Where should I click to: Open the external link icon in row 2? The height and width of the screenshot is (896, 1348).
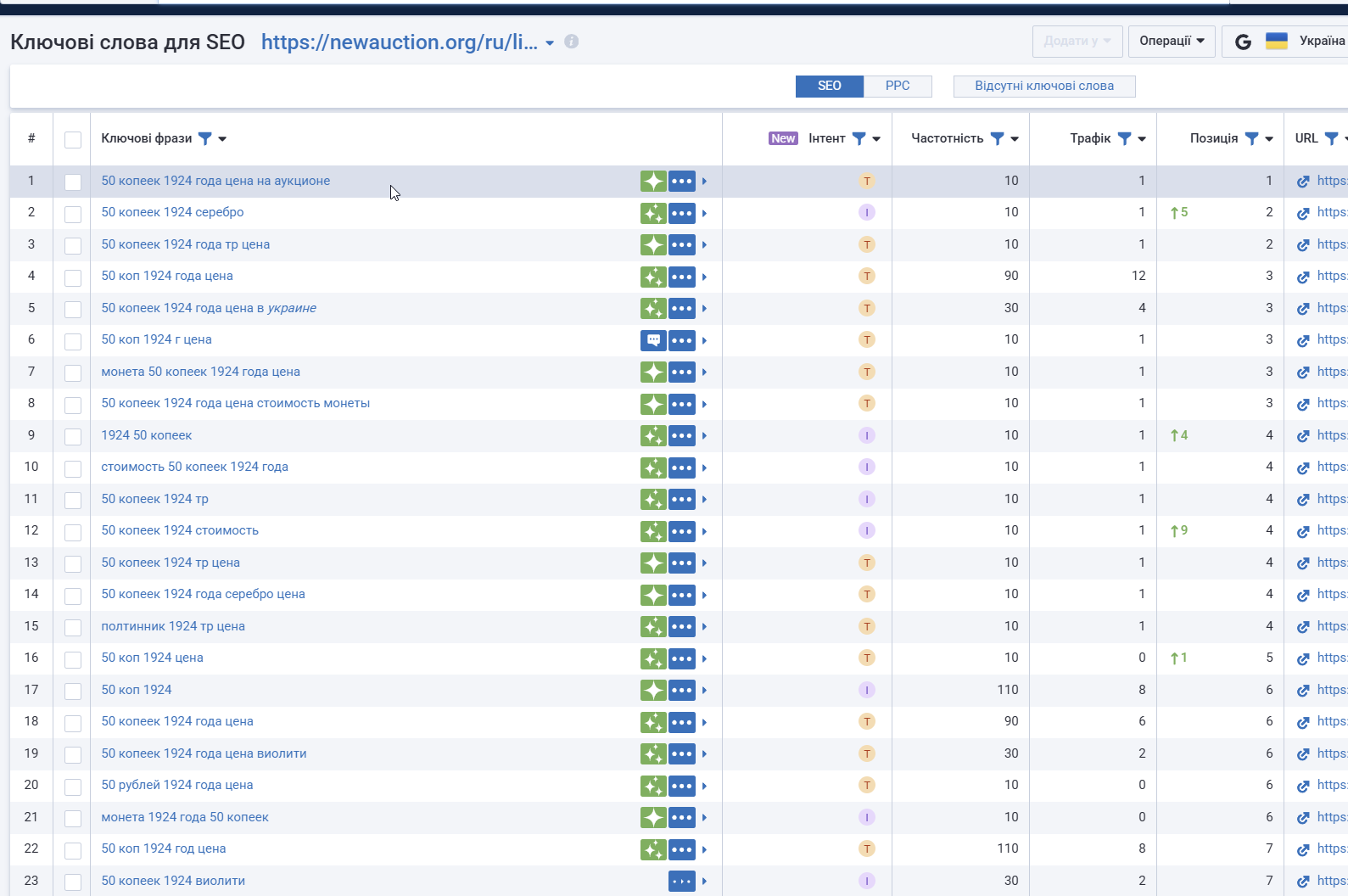pyautogui.click(x=1303, y=213)
